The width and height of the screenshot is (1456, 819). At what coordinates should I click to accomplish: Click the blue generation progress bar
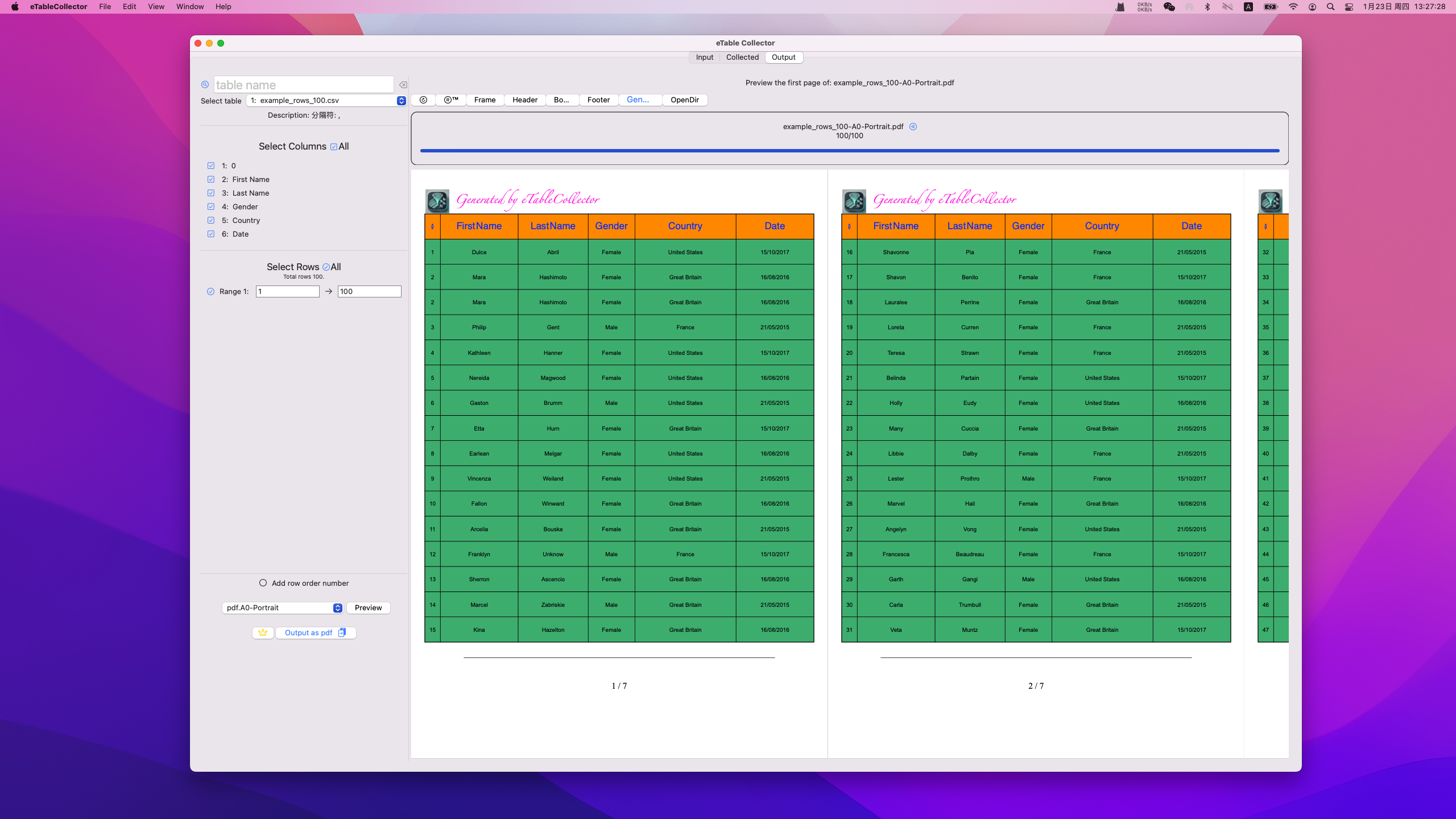pyautogui.click(x=850, y=151)
